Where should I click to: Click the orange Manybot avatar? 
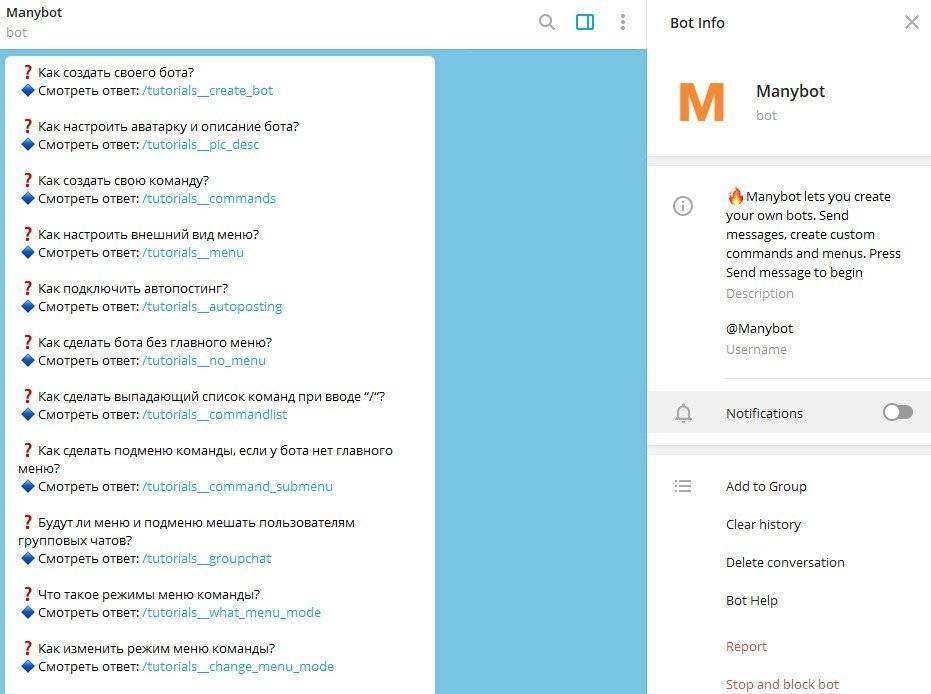701,102
